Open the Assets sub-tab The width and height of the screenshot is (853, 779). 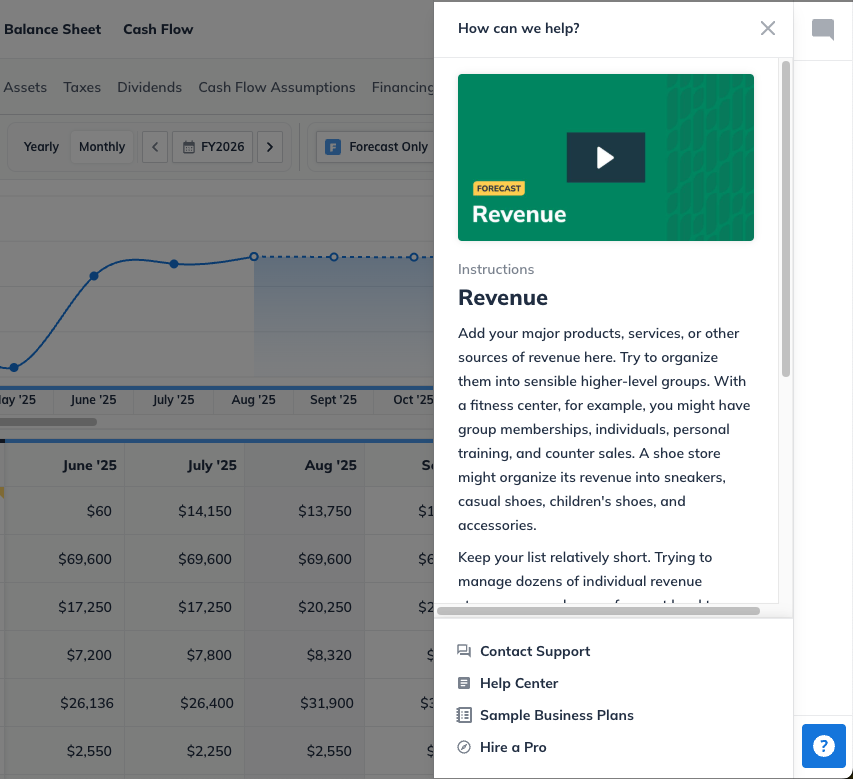pos(25,87)
